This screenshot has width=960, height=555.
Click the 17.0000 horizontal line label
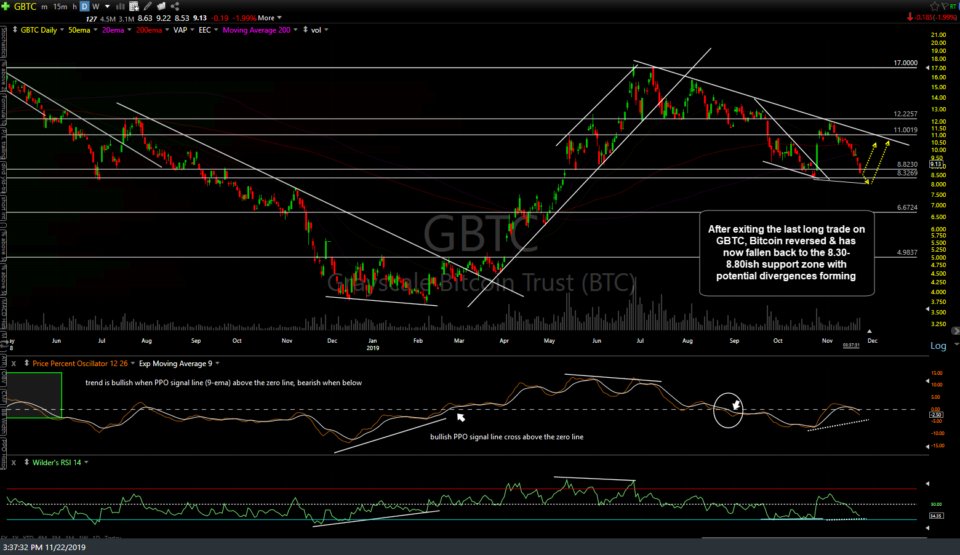click(906, 62)
